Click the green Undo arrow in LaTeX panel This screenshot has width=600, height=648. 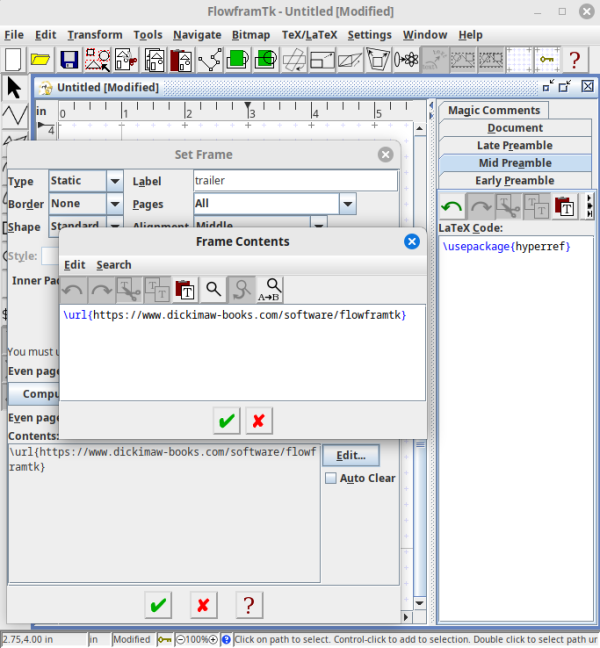[452, 207]
